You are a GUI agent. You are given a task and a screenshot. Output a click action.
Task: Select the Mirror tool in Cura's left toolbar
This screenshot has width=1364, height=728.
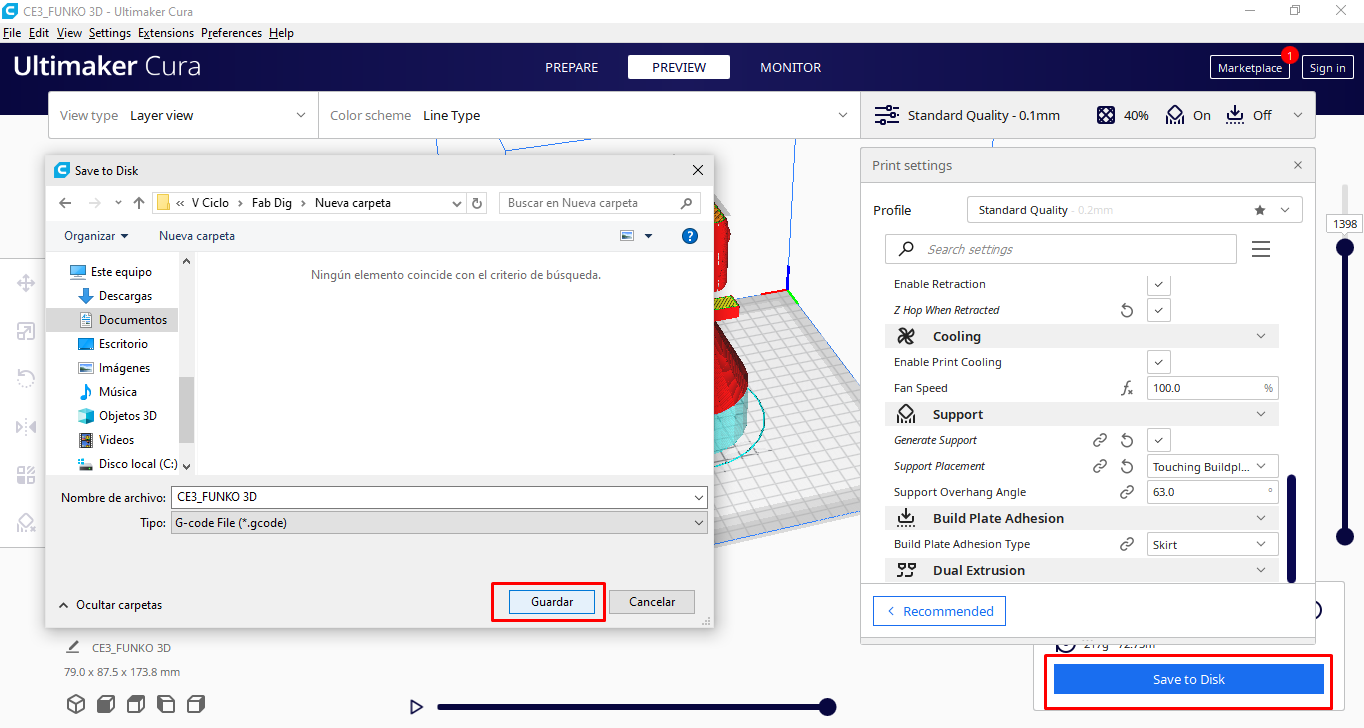(x=26, y=427)
